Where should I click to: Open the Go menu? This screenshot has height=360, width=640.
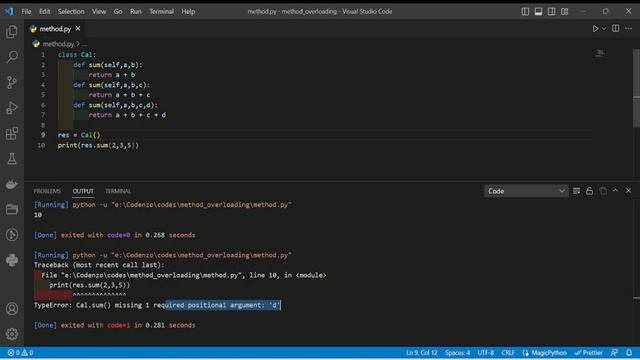click(118, 11)
